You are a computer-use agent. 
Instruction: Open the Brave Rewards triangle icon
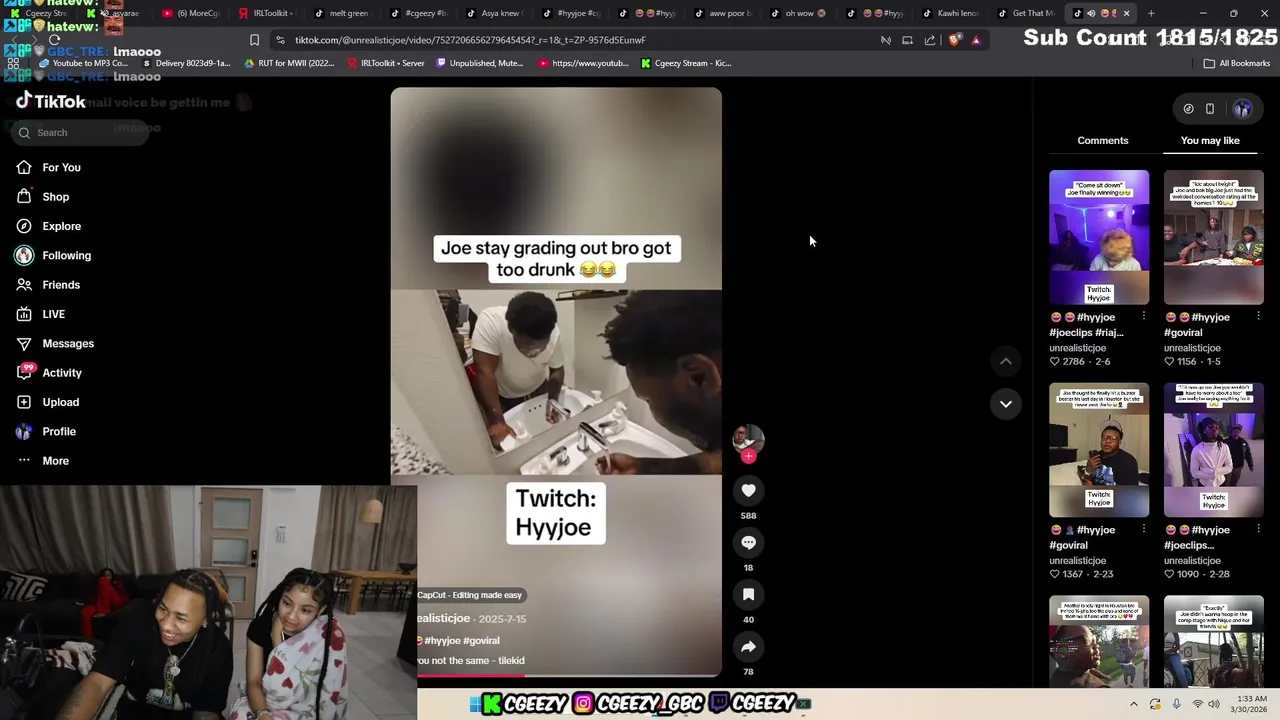[976, 40]
